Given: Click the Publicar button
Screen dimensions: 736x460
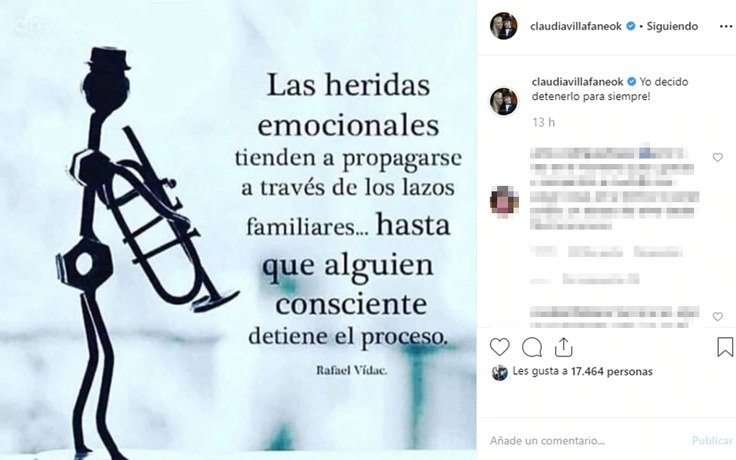Looking at the screenshot, I should click(713, 440).
